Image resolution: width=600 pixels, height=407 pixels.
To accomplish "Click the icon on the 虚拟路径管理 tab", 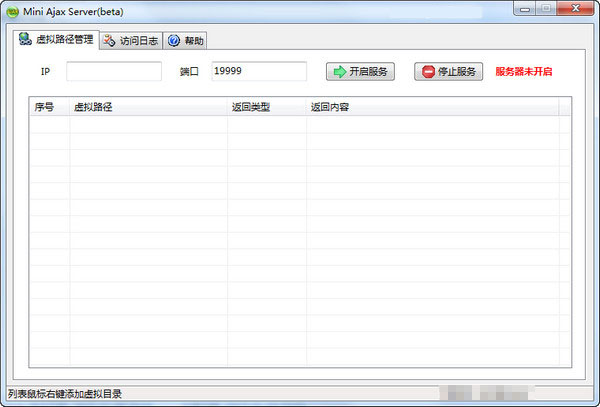I will (x=24, y=40).
